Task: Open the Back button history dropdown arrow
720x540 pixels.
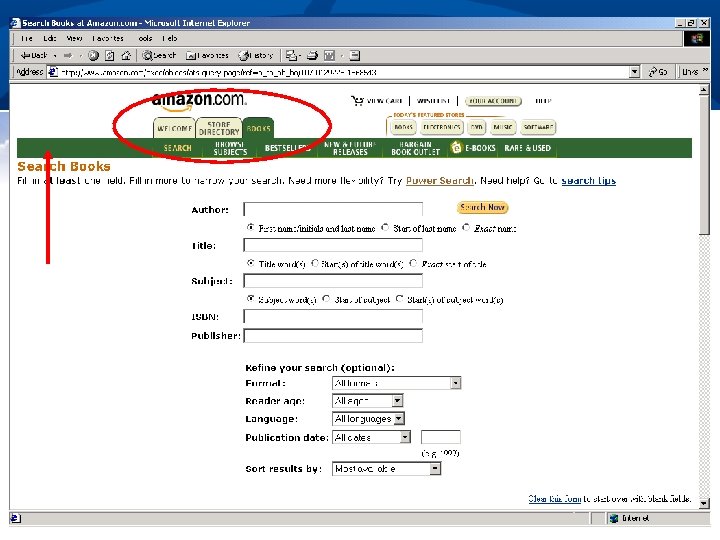Action: tap(55, 56)
